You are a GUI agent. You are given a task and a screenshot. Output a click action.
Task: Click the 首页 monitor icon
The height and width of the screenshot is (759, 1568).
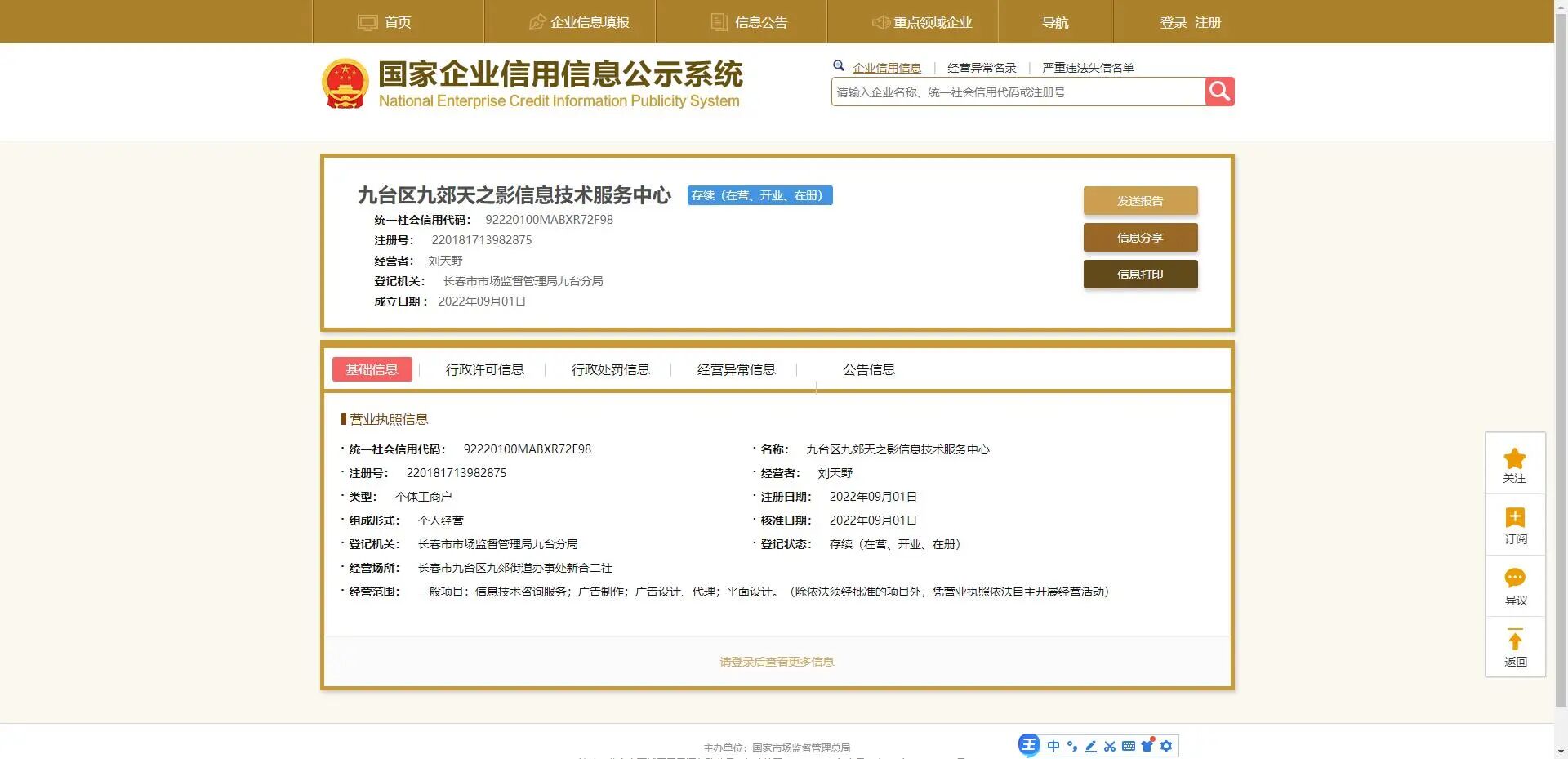tap(367, 22)
